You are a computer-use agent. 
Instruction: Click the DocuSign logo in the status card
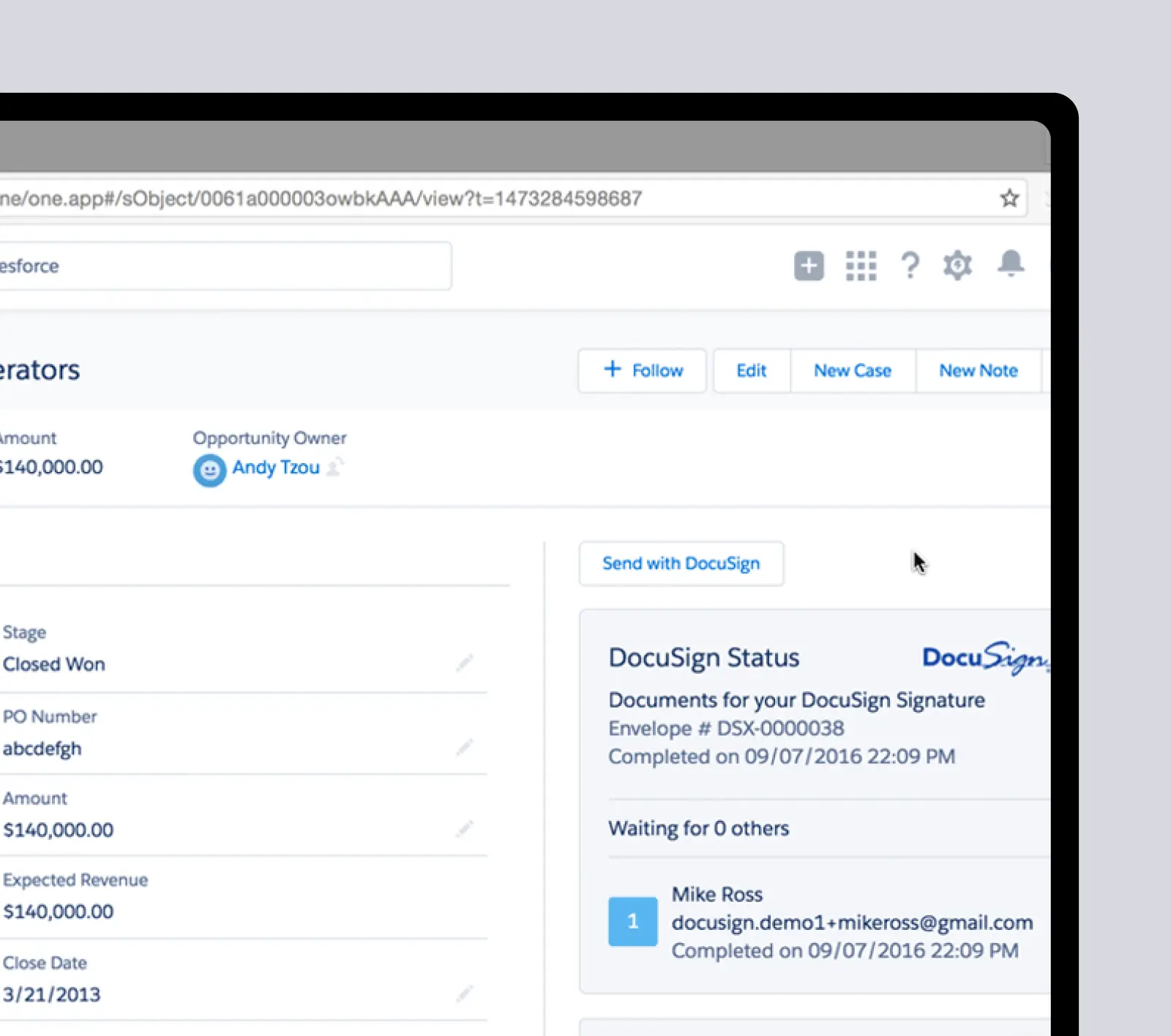tap(986, 658)
